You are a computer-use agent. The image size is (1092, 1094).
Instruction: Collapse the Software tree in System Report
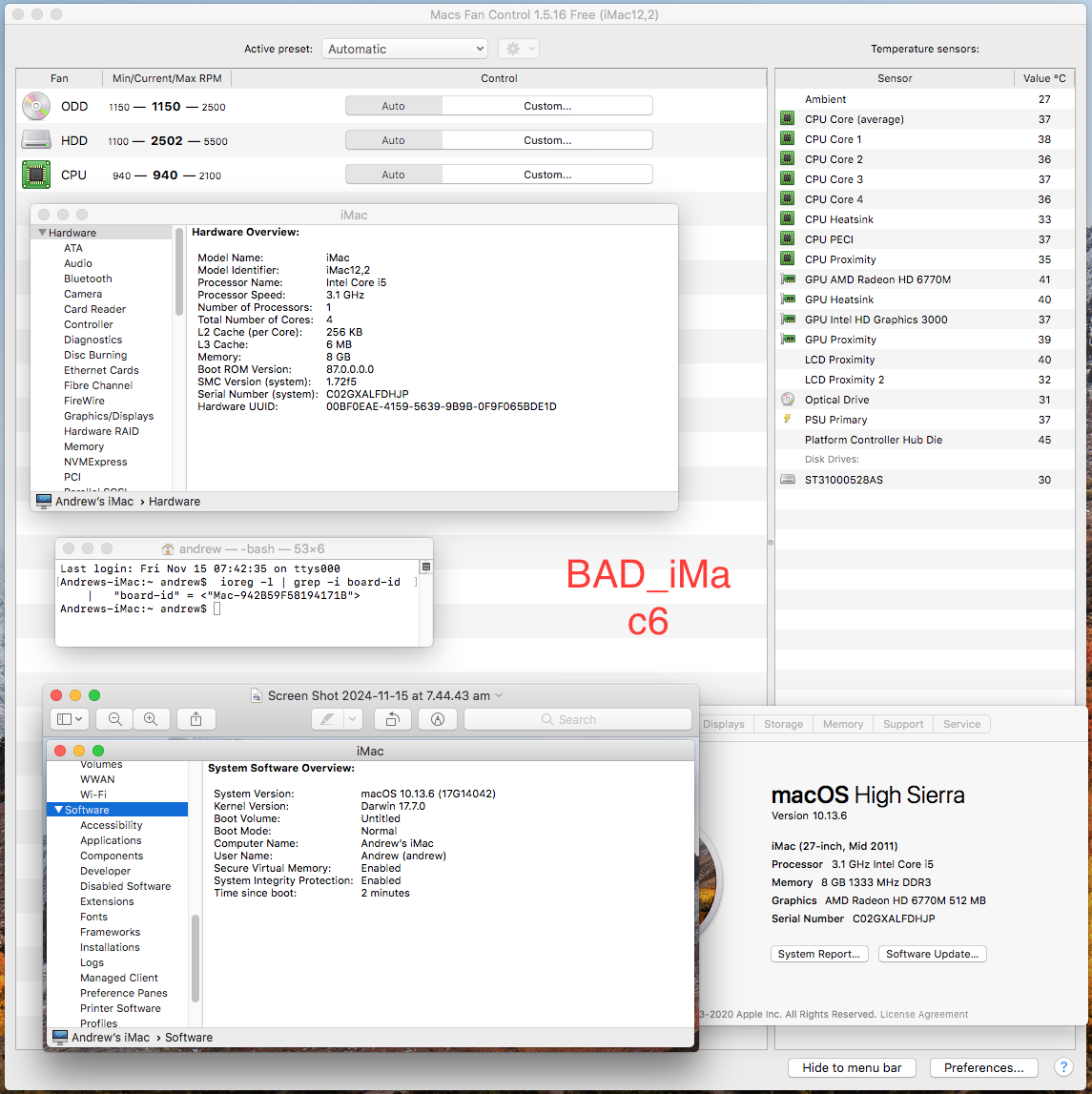coord(58,810)
